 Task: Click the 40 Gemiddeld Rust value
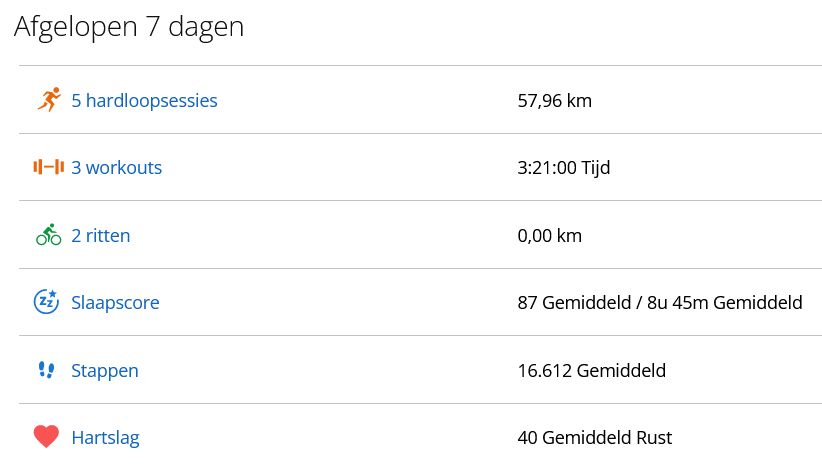click(x=595, y=437)
